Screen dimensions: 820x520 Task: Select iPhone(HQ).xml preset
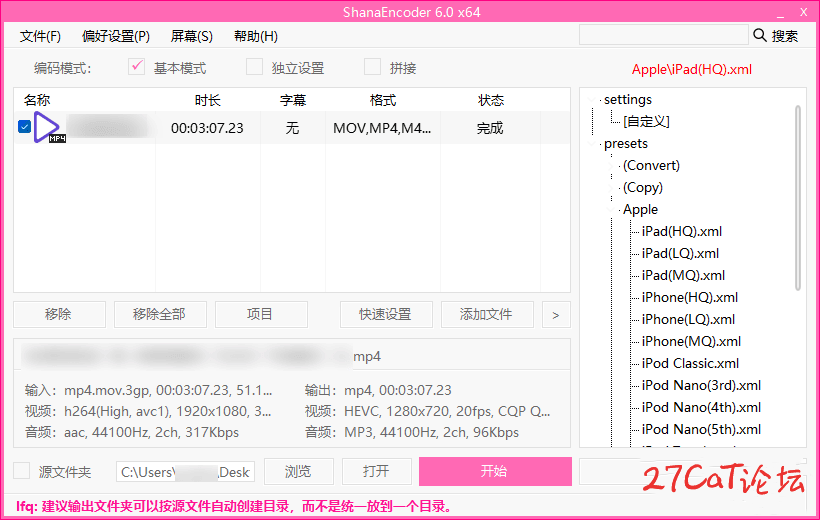[689, 297]
